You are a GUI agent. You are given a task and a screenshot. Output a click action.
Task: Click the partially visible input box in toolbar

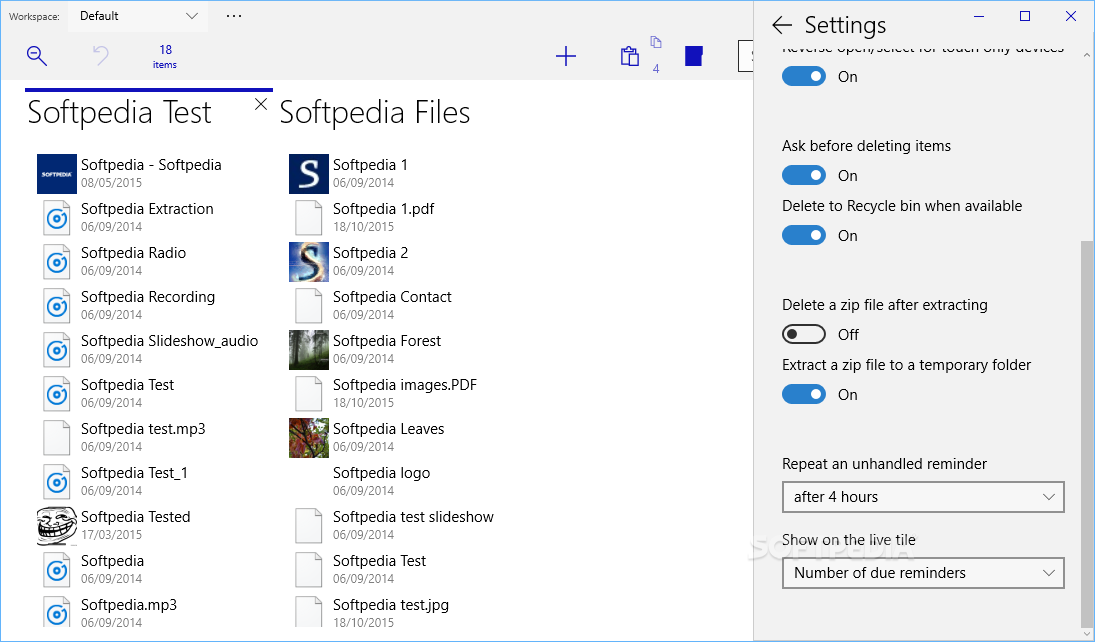click(745, 56)
